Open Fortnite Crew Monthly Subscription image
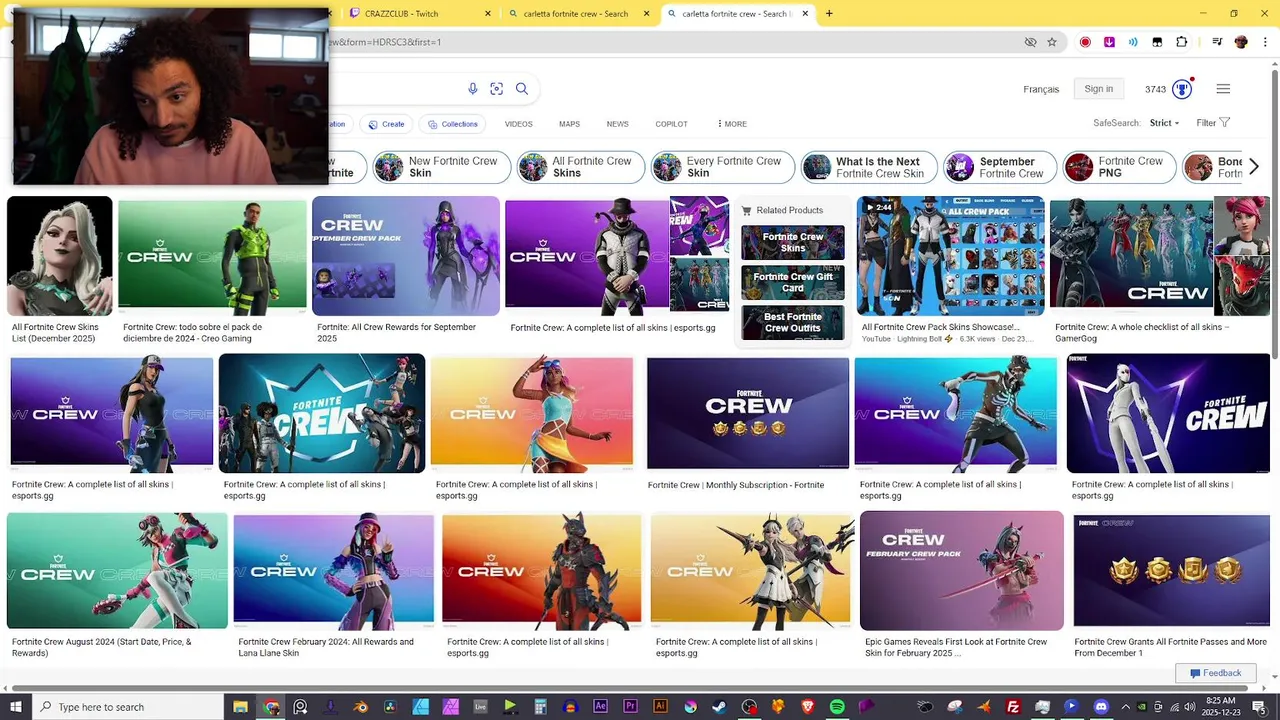The height and width of the screenshot is (720, 1280). pos(748,413)
